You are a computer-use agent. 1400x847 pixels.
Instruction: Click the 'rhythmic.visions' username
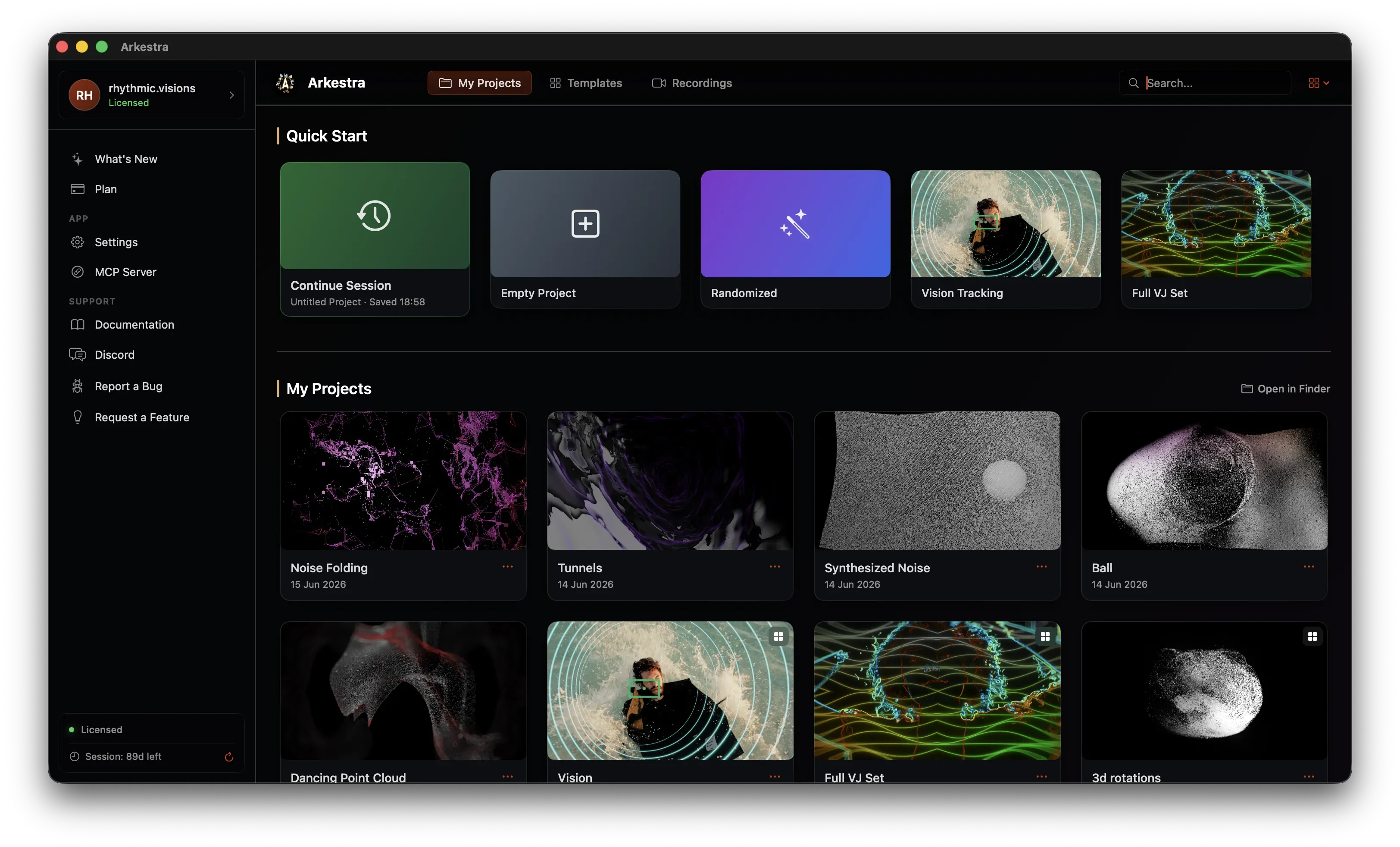coord(152,88)
